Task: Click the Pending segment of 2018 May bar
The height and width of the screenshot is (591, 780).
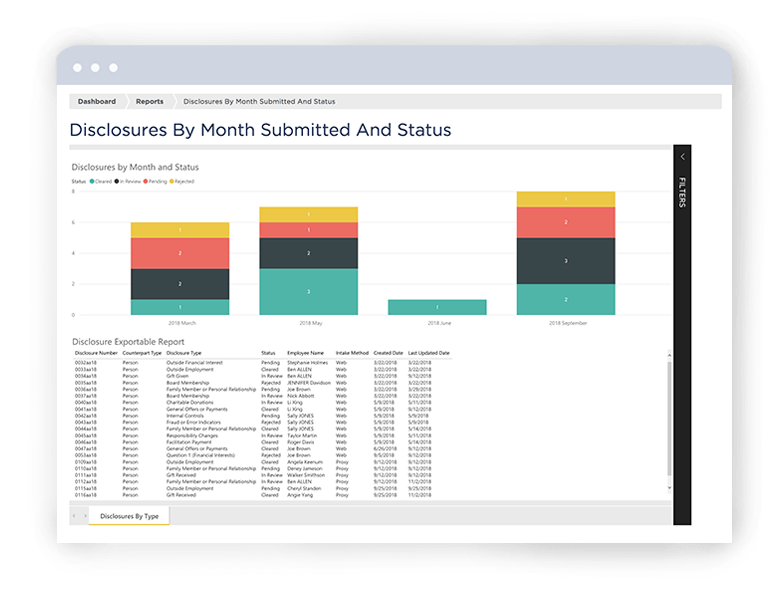Action: [308, 230]
